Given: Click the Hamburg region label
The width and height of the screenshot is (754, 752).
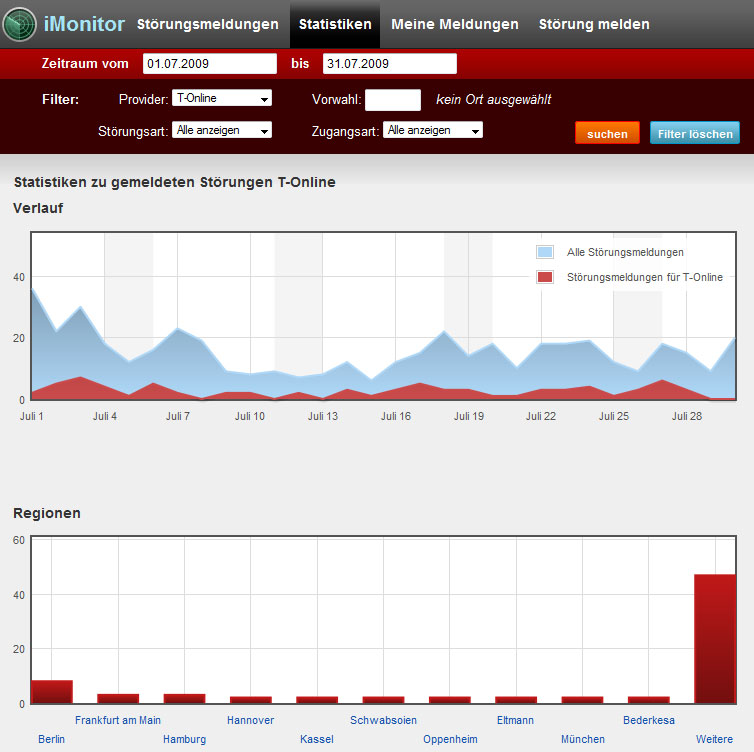Looking at the screenshot, I should tap(184, 739).
